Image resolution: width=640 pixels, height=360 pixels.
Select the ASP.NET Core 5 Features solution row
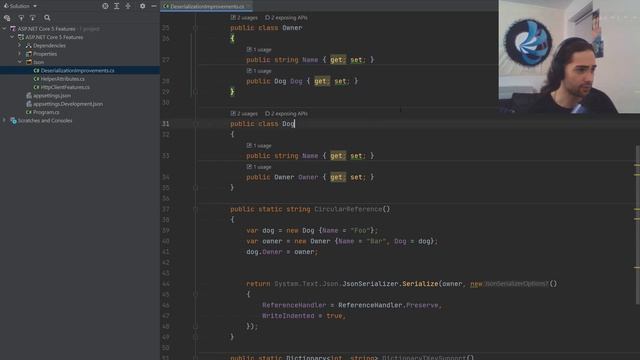[80, 29]
